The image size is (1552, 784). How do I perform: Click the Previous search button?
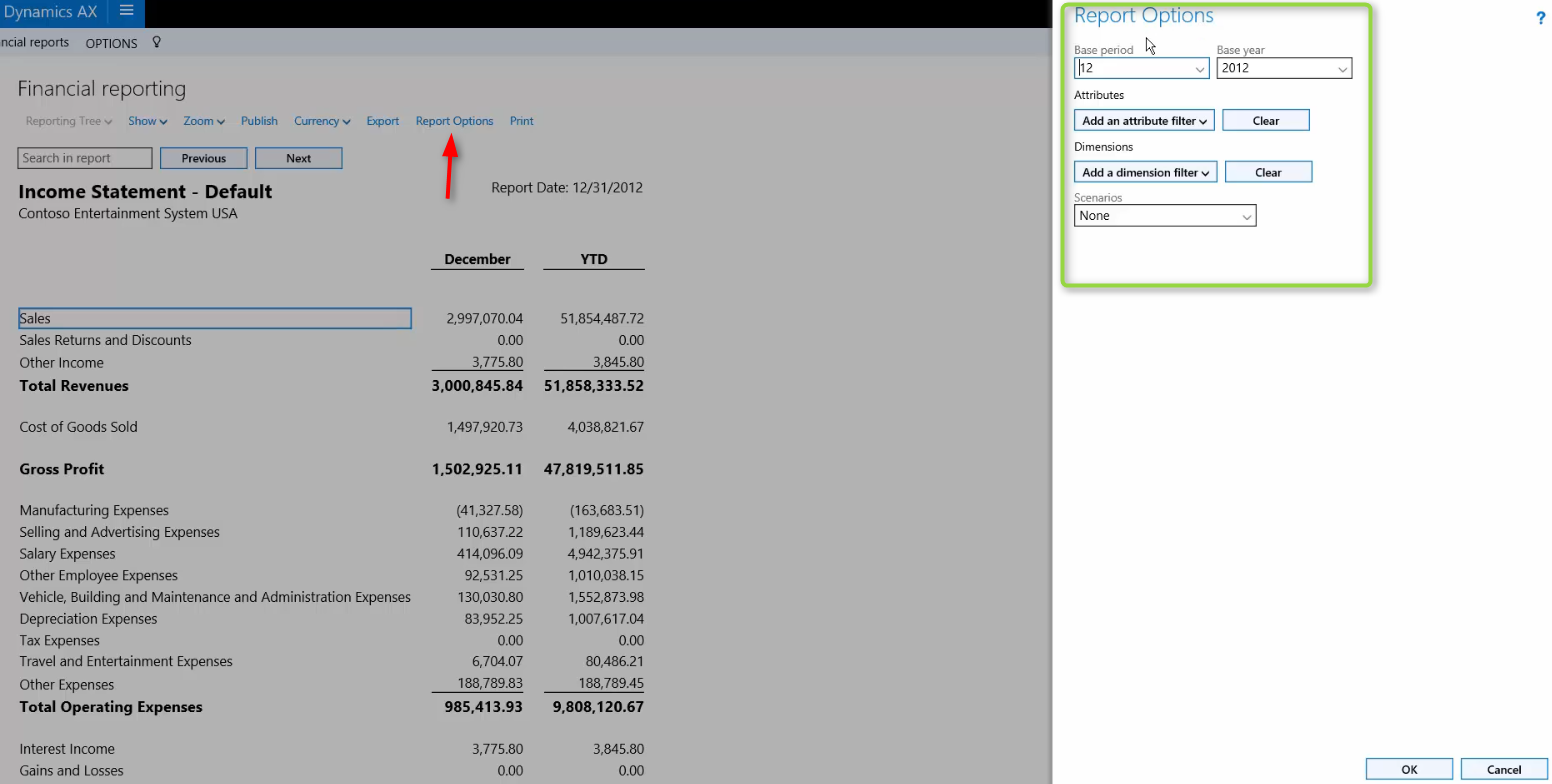(x=204, y=158)
